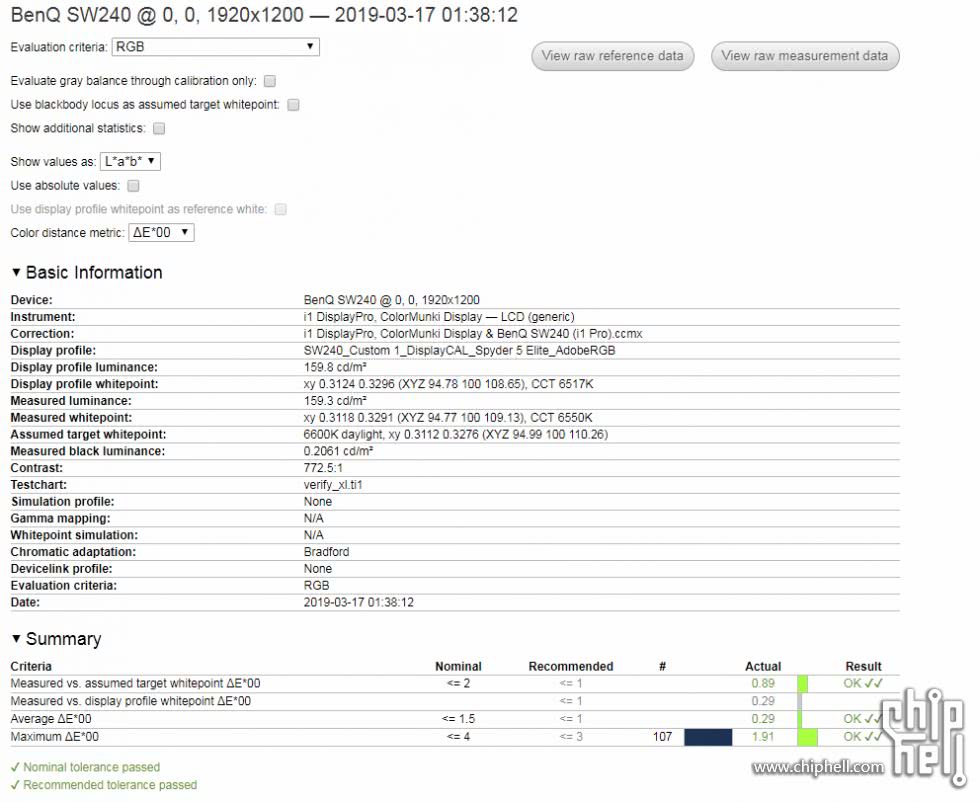
Task: Click the Correction value ending in .ccmx
Action: coord(472,334)
